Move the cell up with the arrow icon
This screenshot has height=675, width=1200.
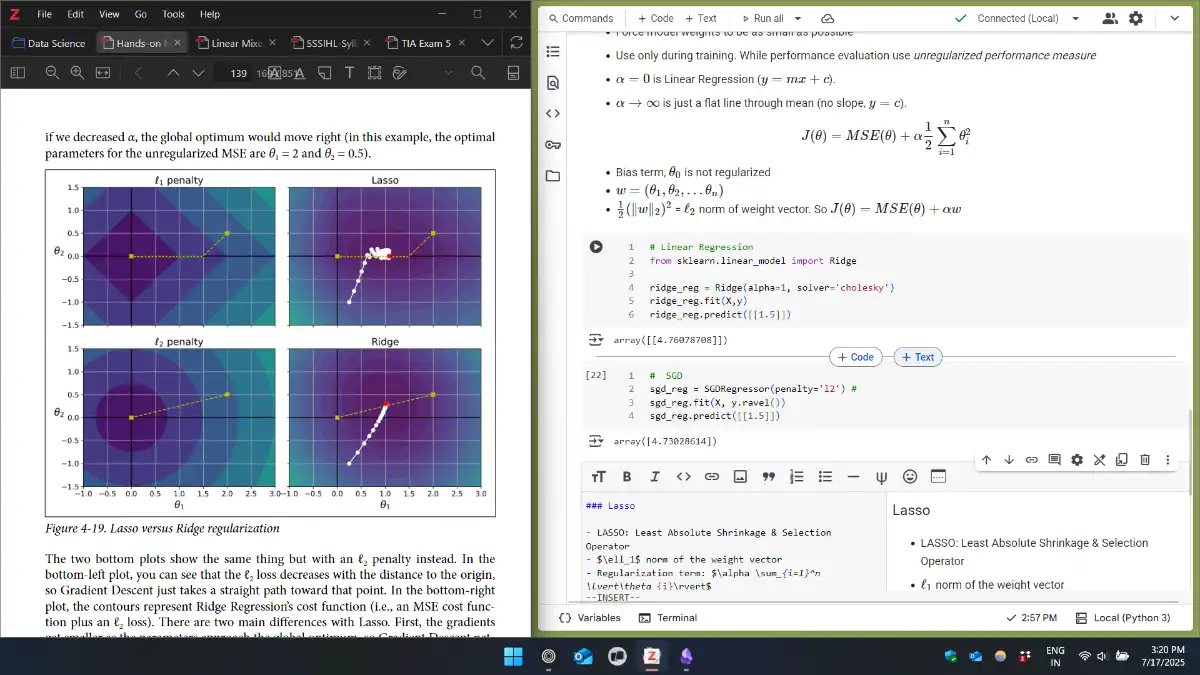(986, 460)
